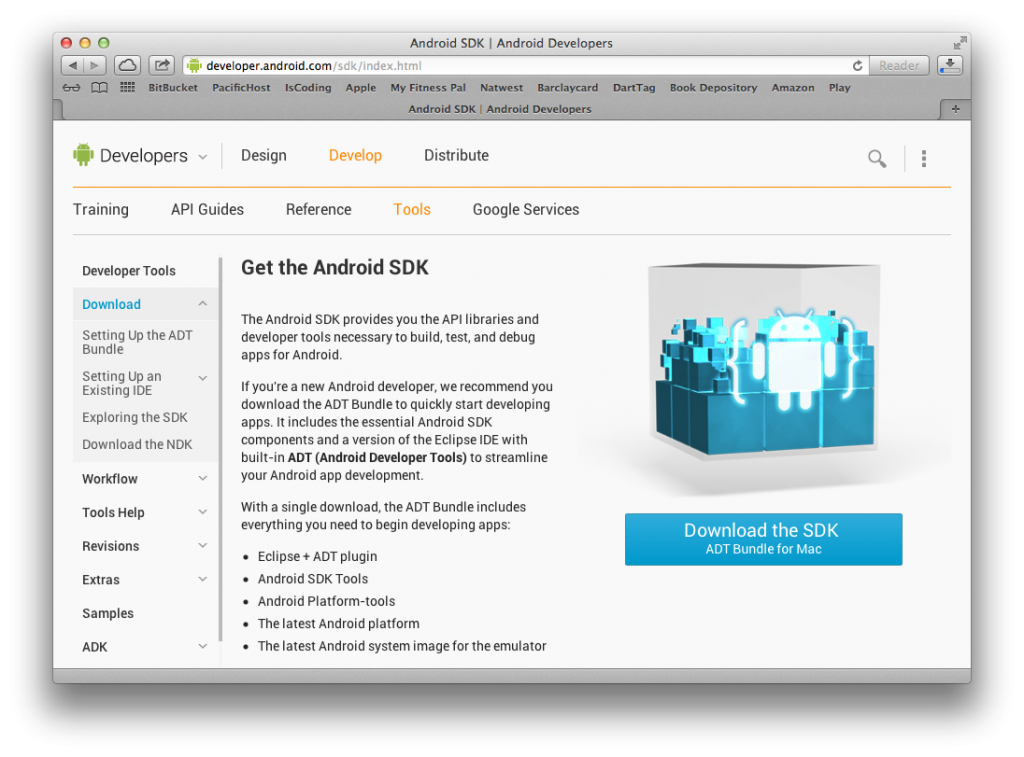The height and width of the screenshot is (757, 1024).
Task: Expand the Extras section chevron
Action: [x=202, y=579]
